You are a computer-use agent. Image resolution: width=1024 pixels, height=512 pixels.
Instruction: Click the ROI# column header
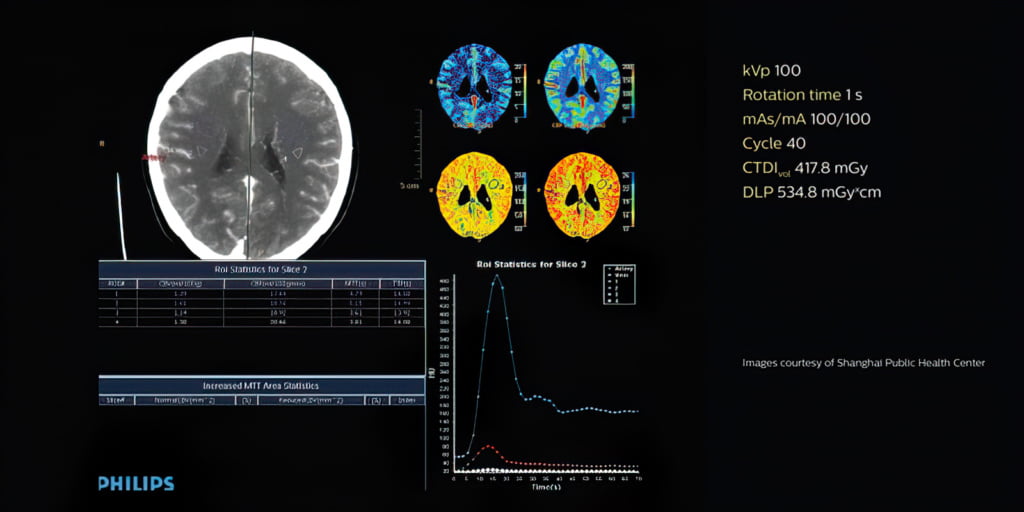point(116,284)
